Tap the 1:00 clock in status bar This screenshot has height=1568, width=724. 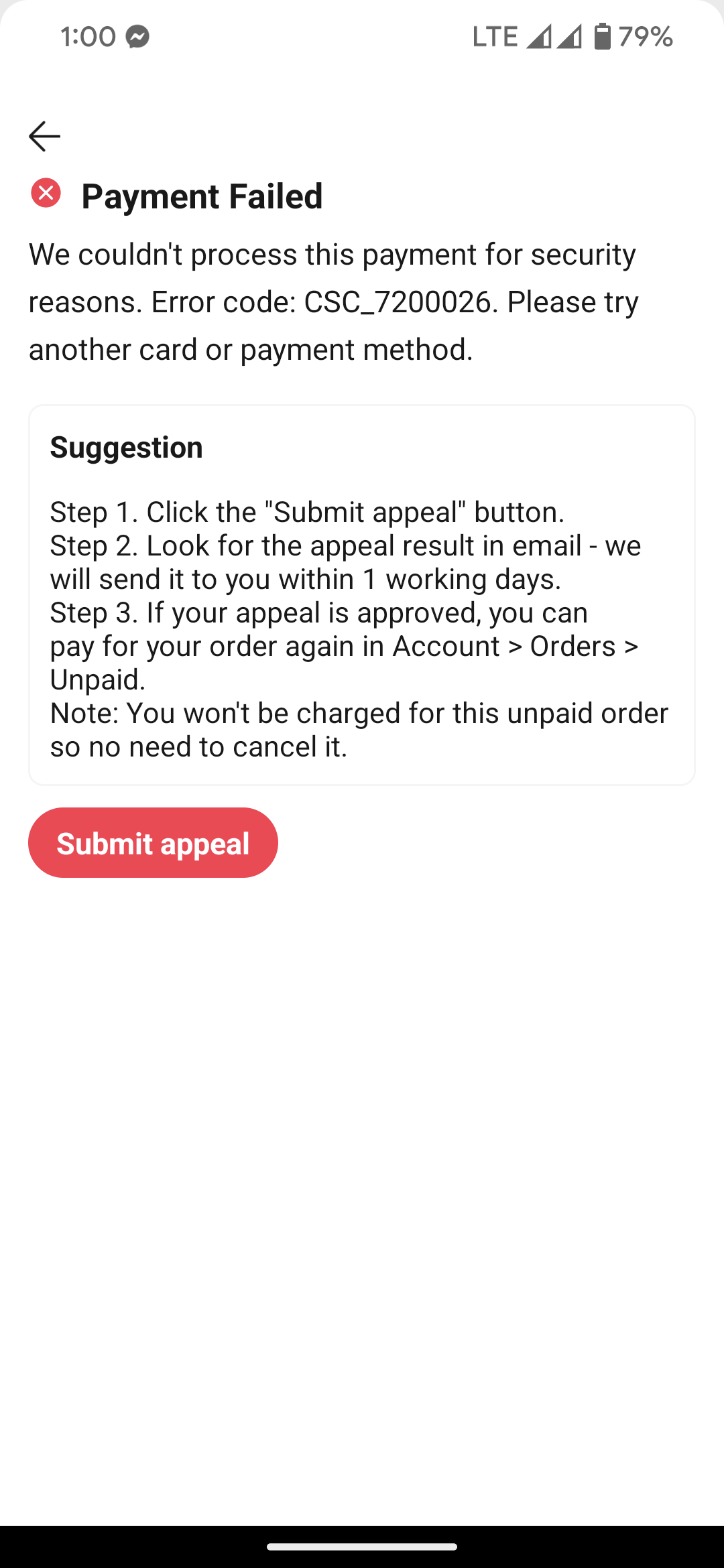[88, 36]
